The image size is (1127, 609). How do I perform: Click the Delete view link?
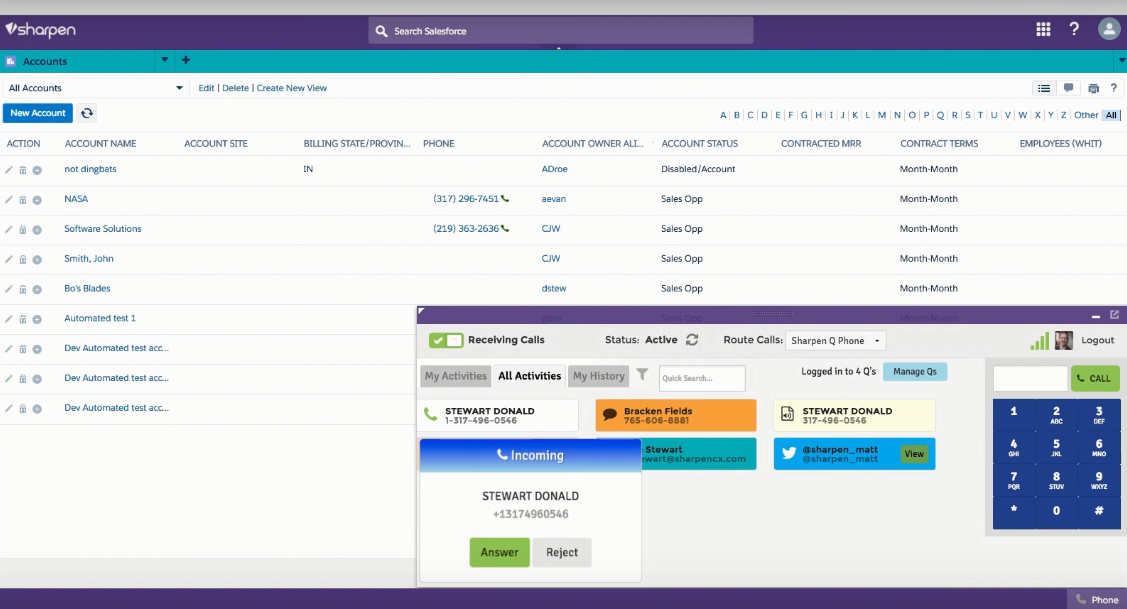click(x=235, y=88)
